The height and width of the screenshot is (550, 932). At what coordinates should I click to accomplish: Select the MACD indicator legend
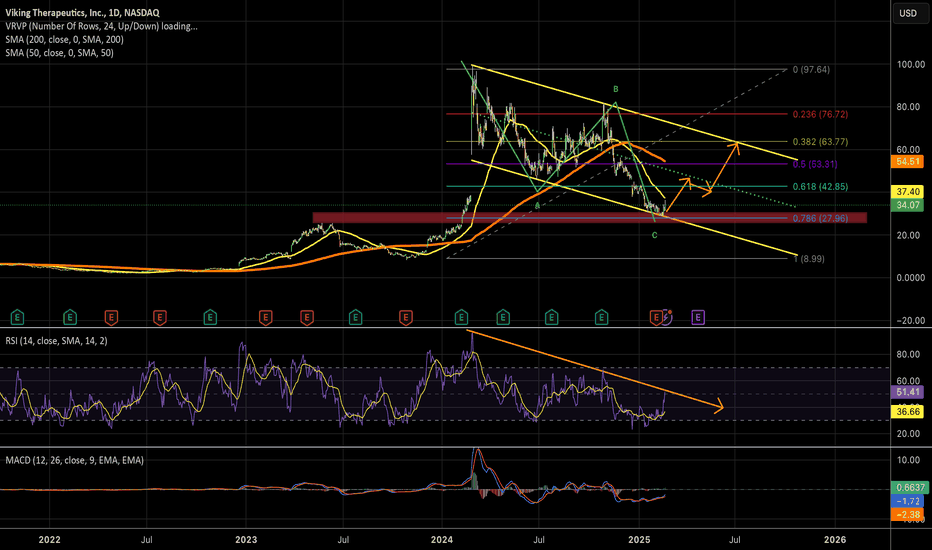74,460
